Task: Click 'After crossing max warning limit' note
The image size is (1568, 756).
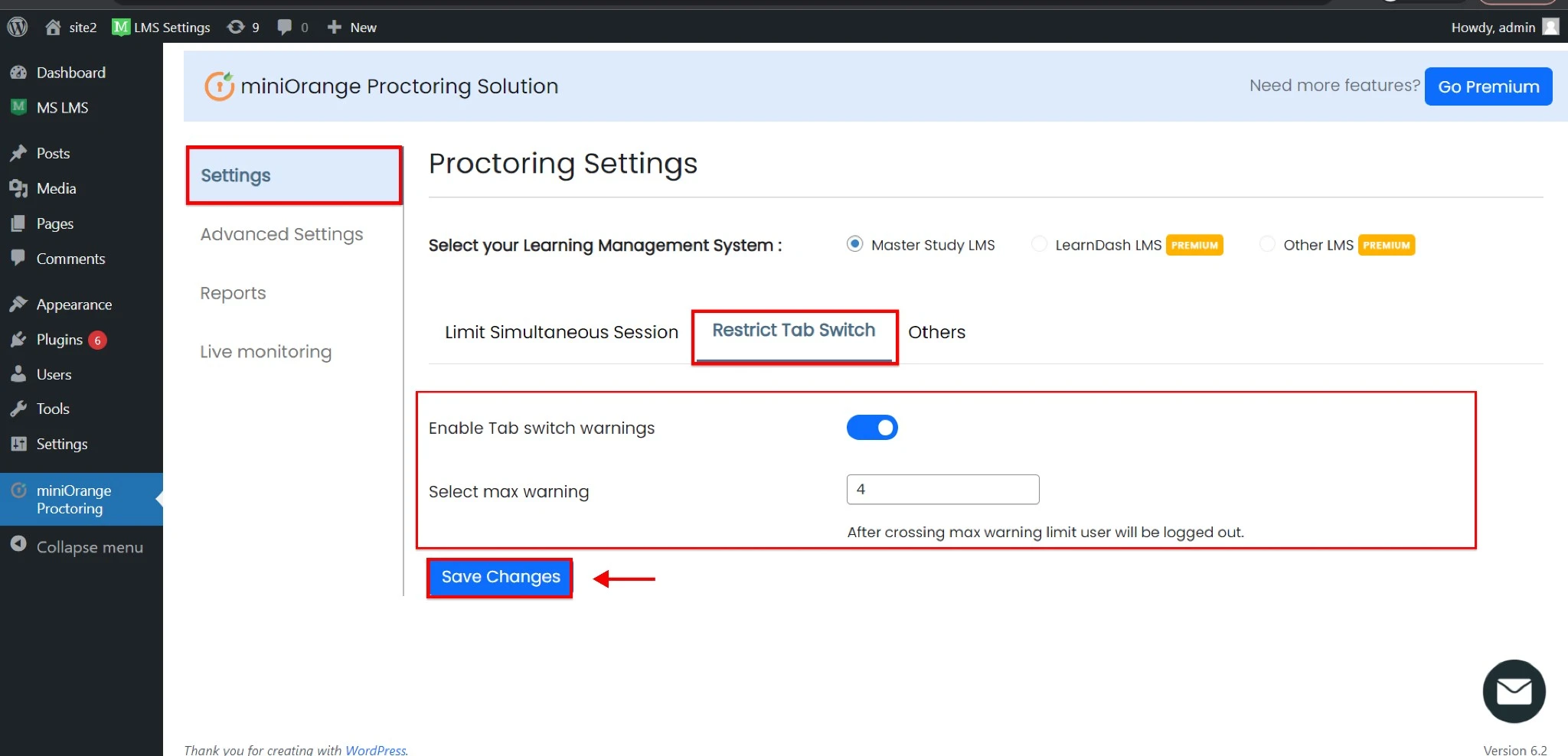Action: coord(1045,532)
